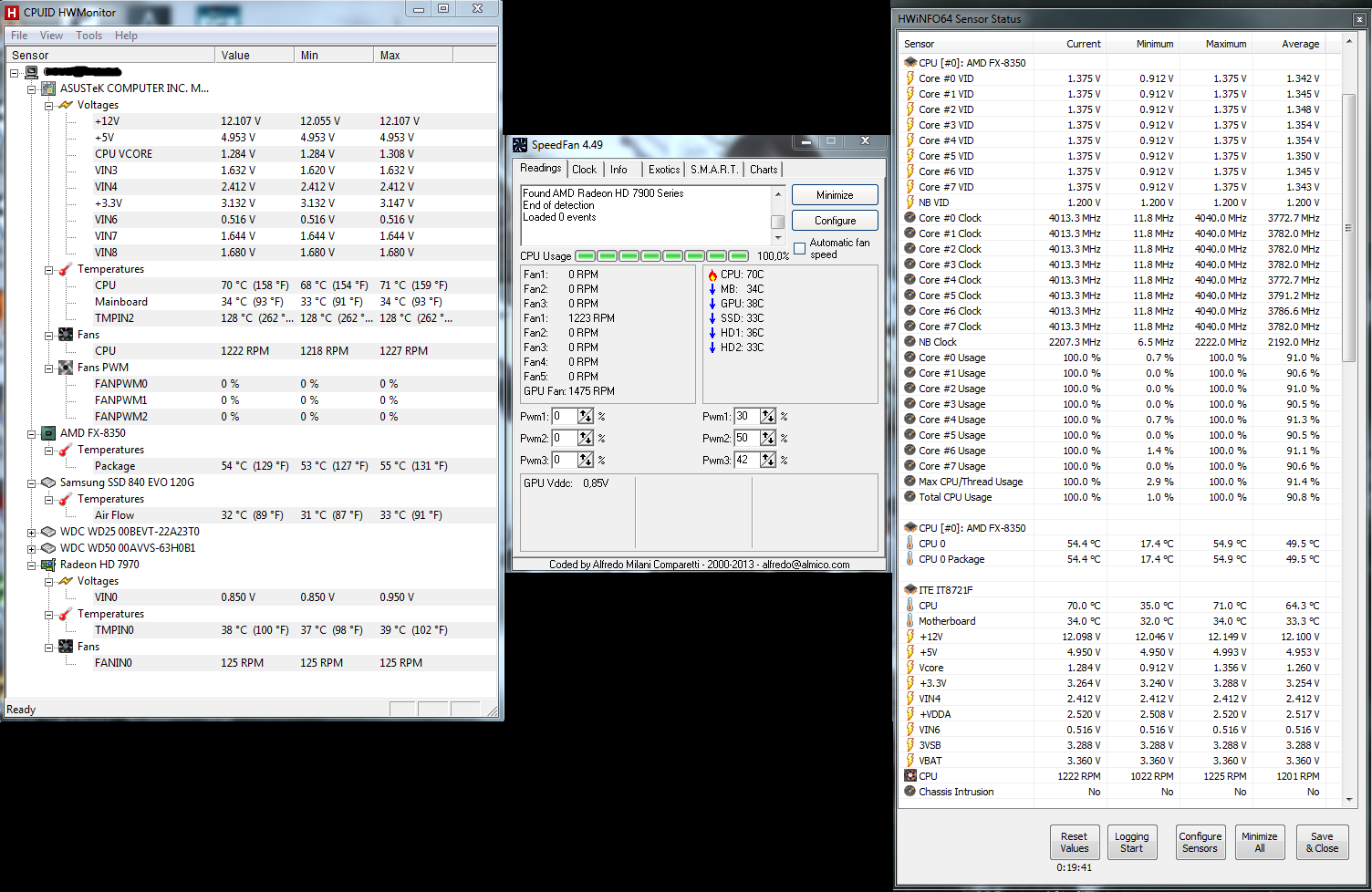Viewport: 1372px width, 892px height.
Task: Switch to the Clock tab in SpeedFan
Action: 585,170
